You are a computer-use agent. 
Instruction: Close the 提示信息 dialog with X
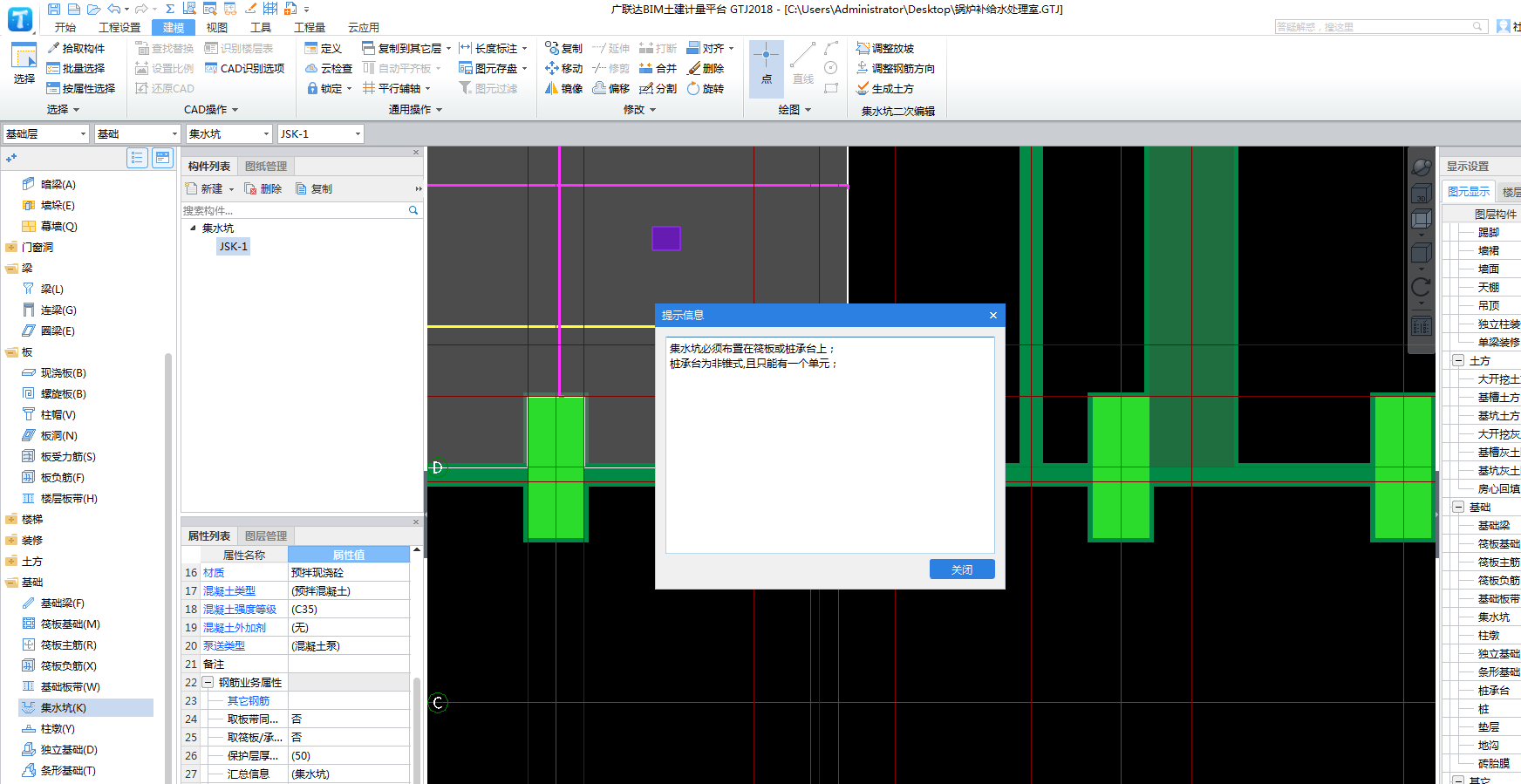[992, 315]
